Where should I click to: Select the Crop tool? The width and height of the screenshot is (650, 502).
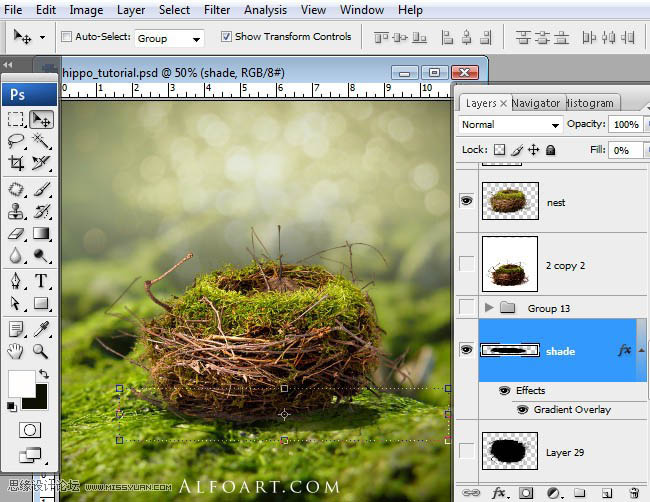tap(16, 163)
